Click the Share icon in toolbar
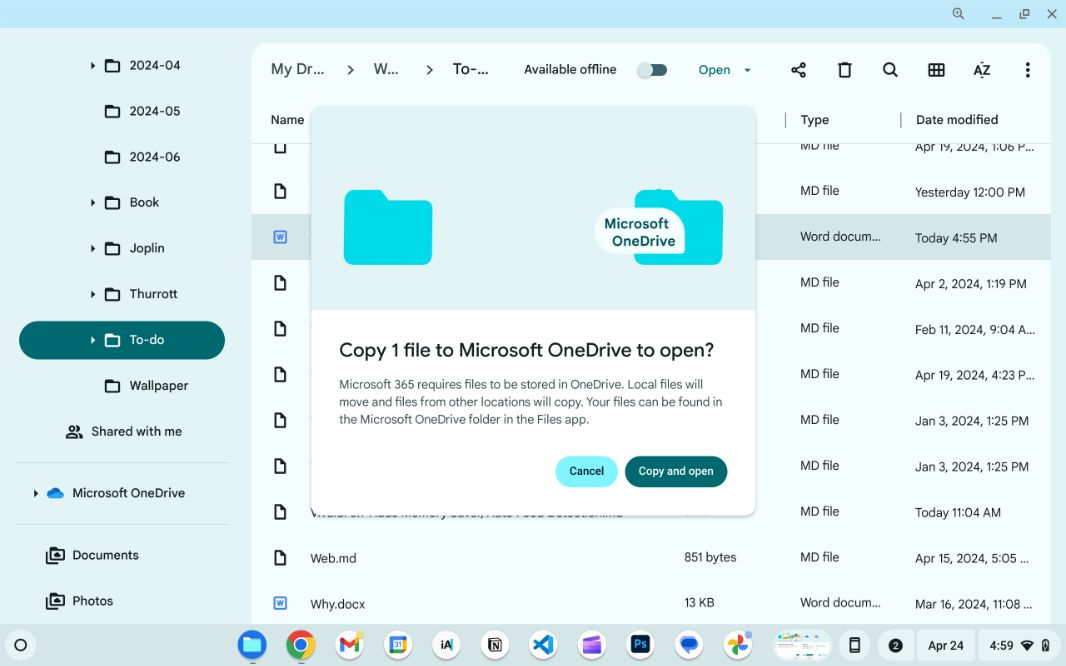Image resolution: width=1066 pixels, height=666 pixels. 798,70
